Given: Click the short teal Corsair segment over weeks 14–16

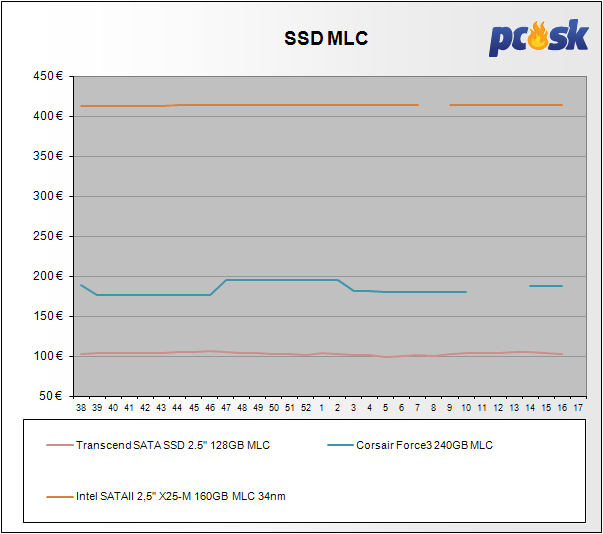Looking at the screenshot, I should (546, 286).
